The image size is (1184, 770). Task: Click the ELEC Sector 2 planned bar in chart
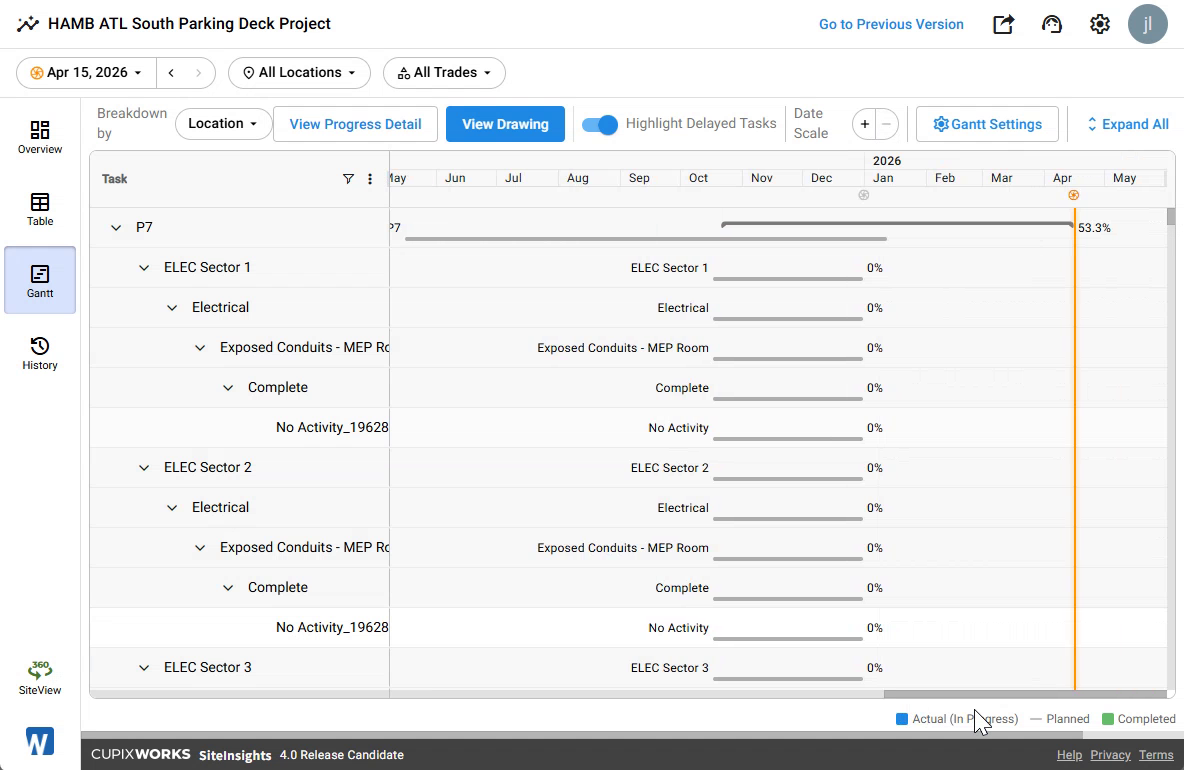(788, 479)
